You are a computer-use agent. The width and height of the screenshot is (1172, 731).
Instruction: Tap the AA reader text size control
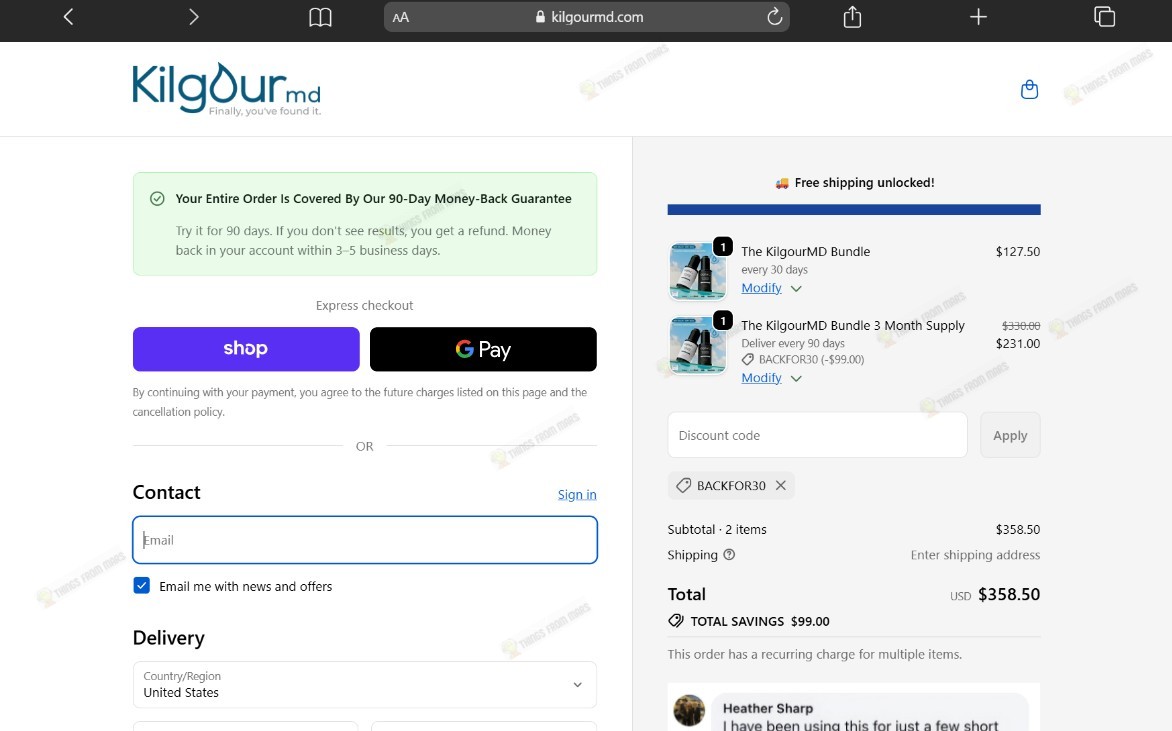[401, 17]
